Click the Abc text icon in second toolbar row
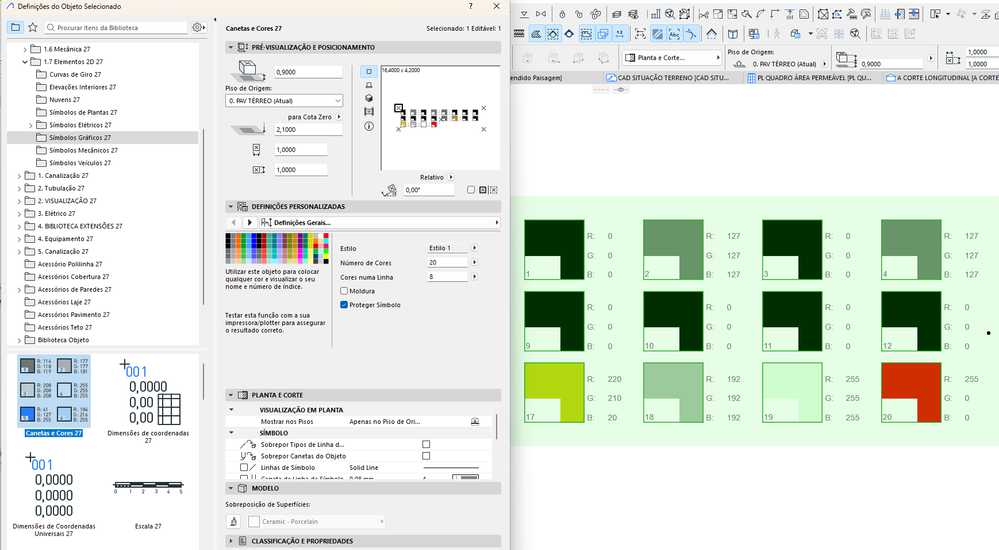Image resolution: width=999 pixels, height=550 pixels. point(674,34)
